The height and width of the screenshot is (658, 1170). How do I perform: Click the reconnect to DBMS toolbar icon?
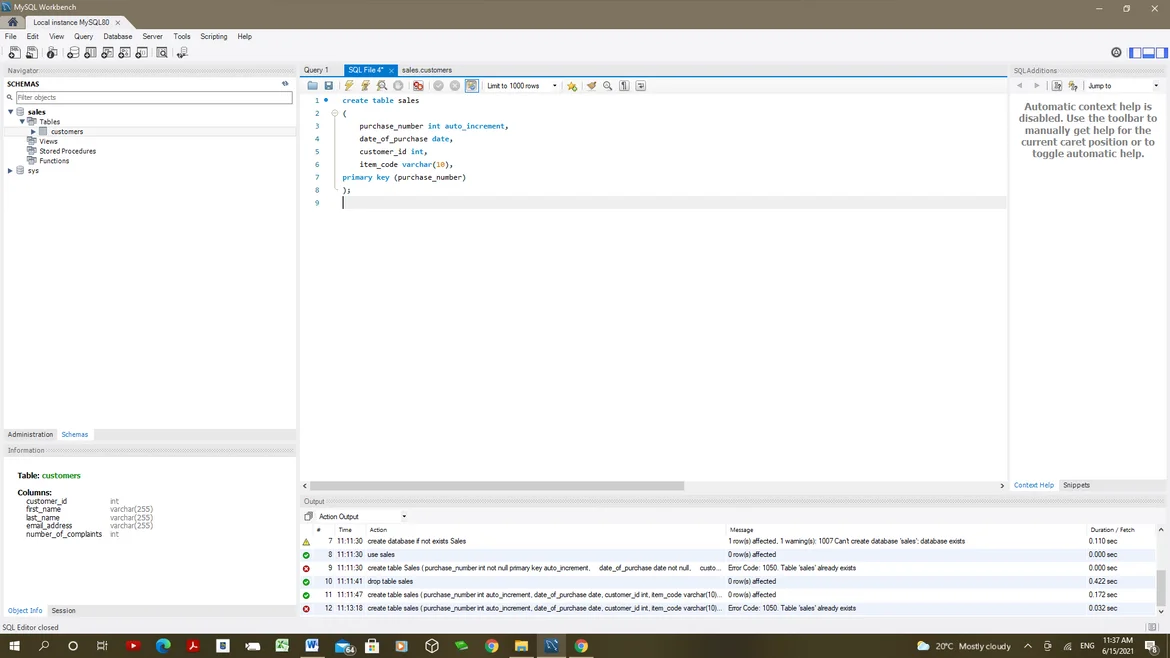point(182,53)
